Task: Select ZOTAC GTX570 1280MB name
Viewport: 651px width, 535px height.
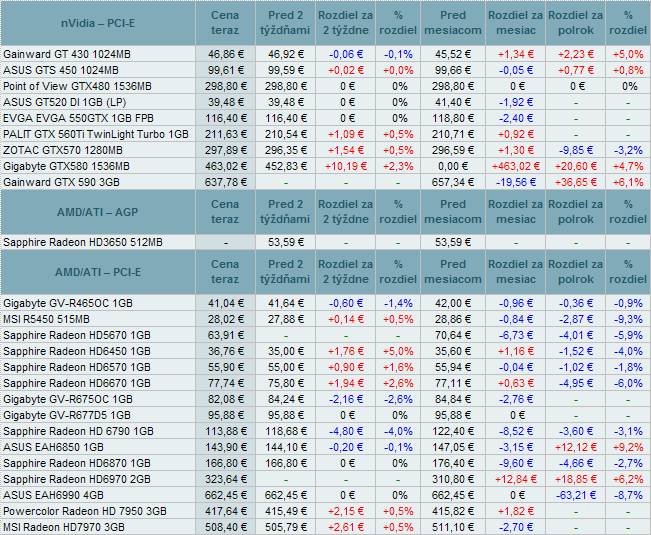Action: pyautogui.click(x=63, y=150)
